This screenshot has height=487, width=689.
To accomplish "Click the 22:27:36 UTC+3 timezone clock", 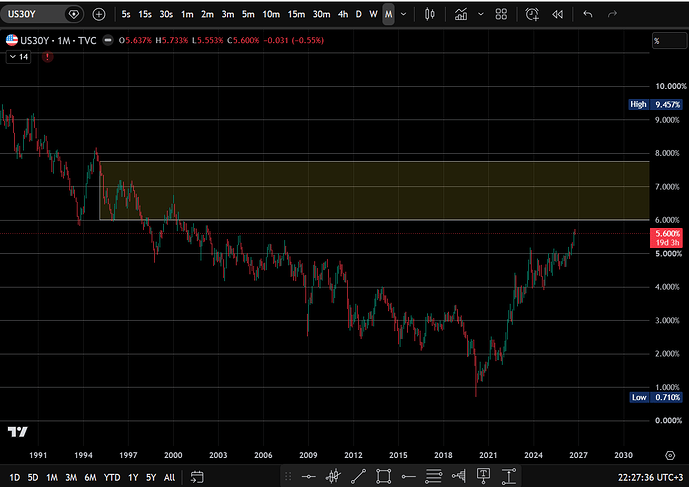I will (x=650, y=477).
